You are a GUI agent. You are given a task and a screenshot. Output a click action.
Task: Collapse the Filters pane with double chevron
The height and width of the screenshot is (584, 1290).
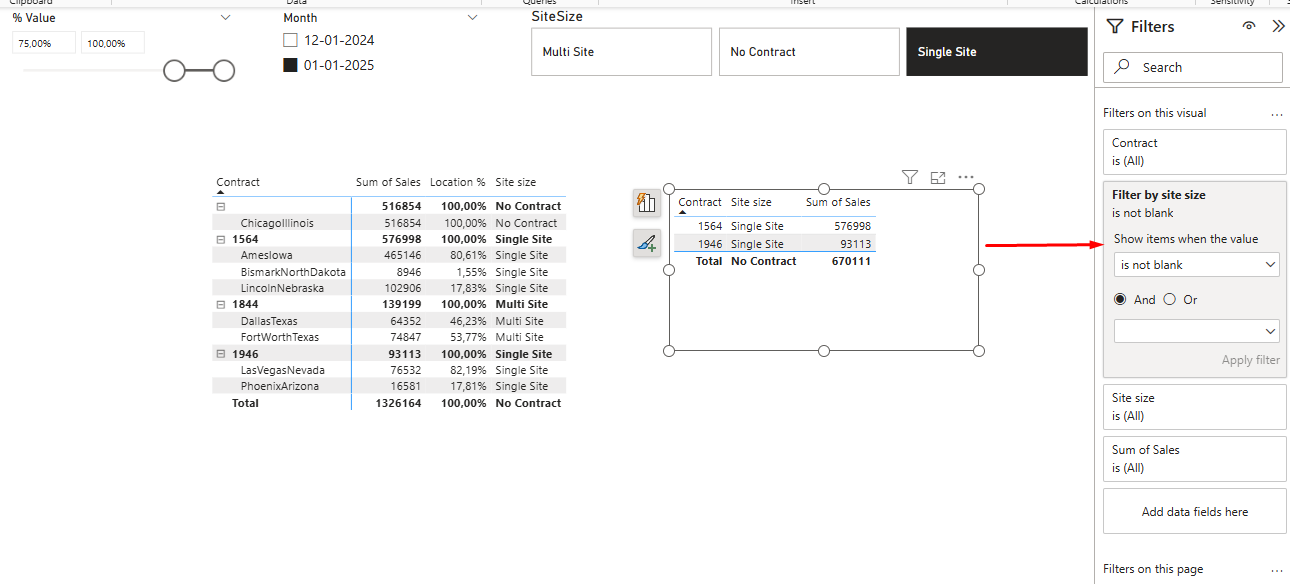click(x=1278, y=27)
